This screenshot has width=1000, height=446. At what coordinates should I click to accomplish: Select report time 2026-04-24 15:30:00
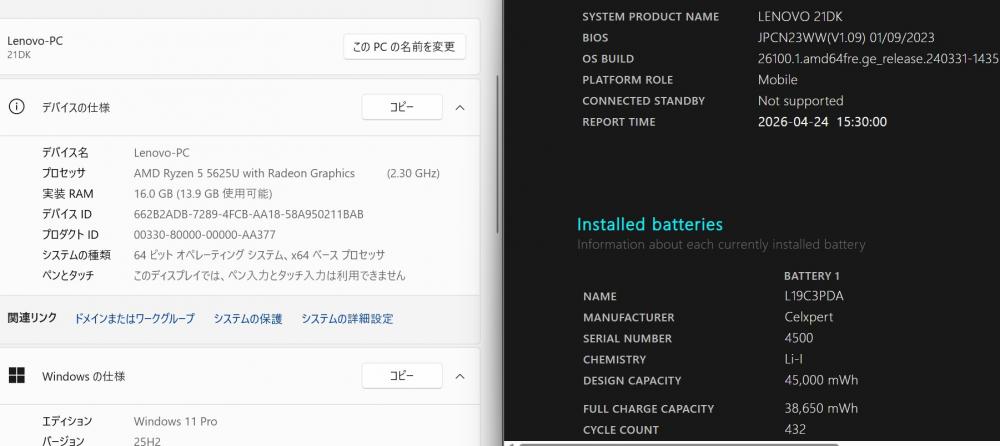pos(822,122)
